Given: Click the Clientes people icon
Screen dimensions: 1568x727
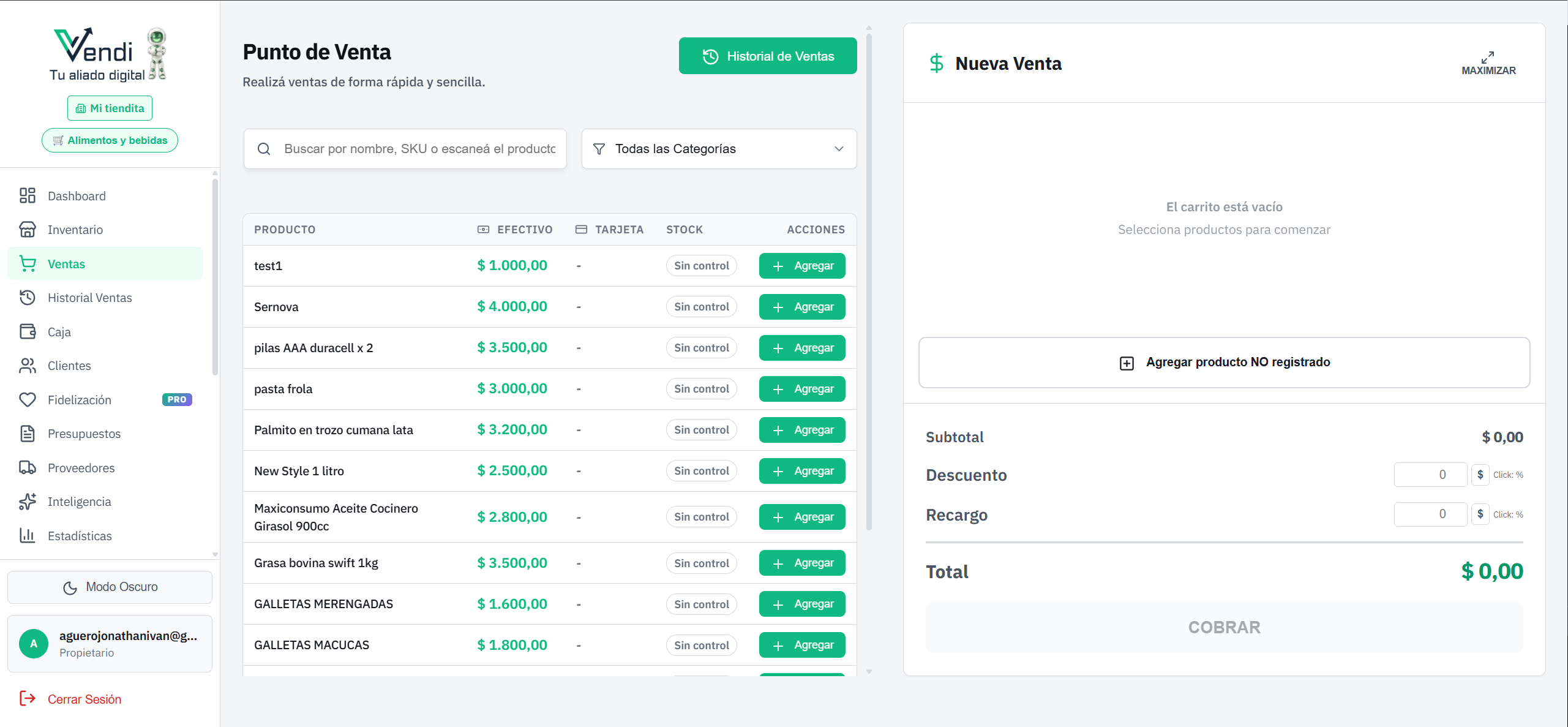Looking at the screenshot, I should 27,366.
